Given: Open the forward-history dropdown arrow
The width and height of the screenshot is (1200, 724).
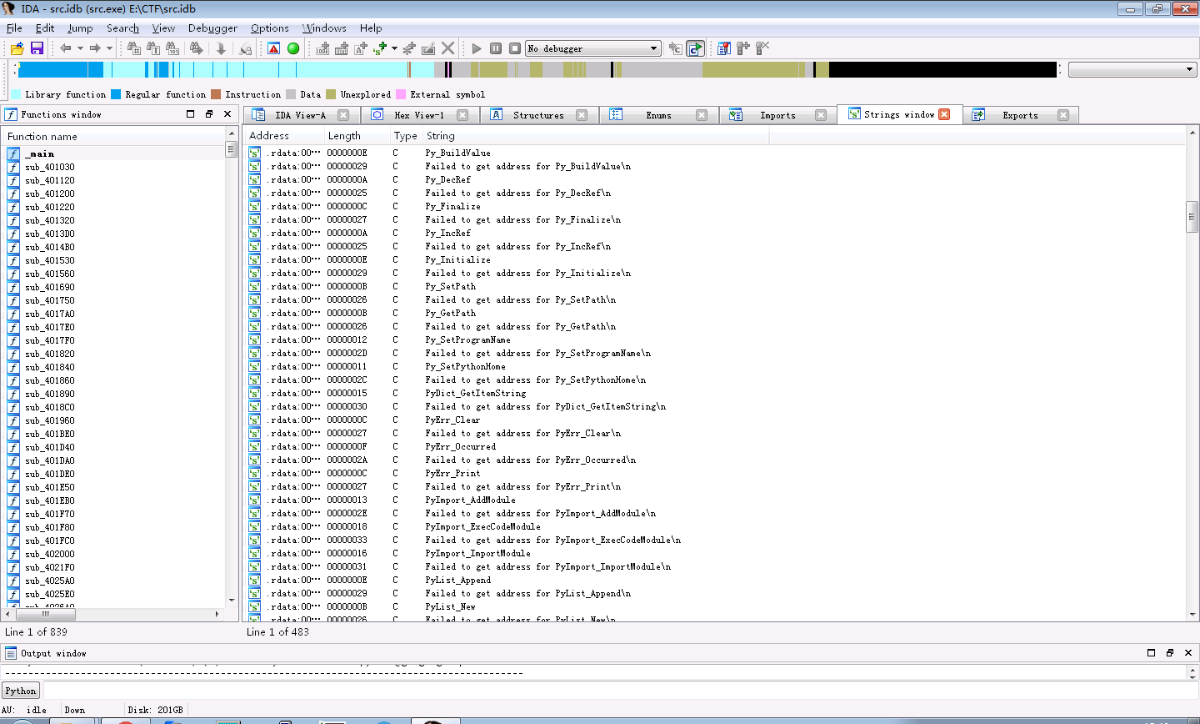Looking at the screenshot, I should 109,48.
